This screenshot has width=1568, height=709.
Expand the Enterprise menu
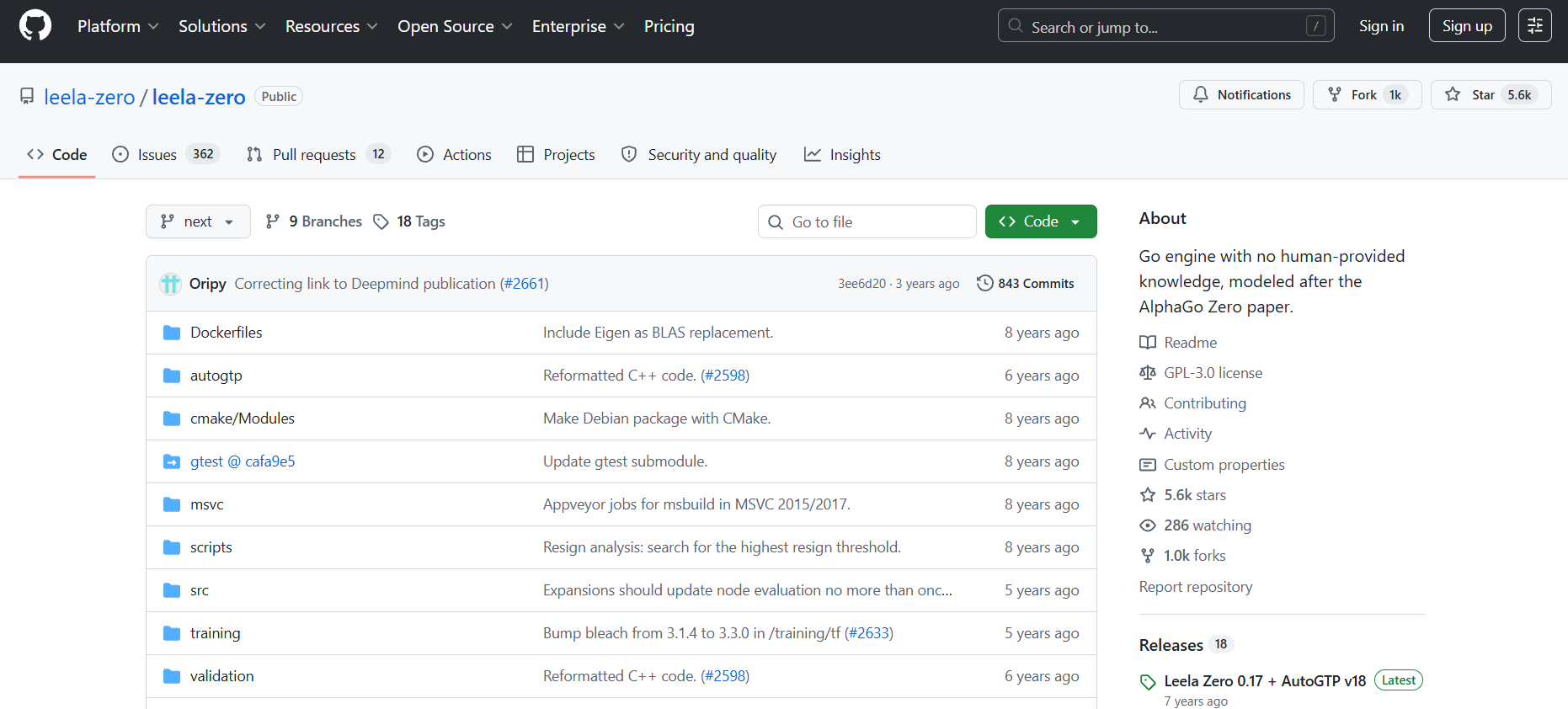(x=579, y=26)
